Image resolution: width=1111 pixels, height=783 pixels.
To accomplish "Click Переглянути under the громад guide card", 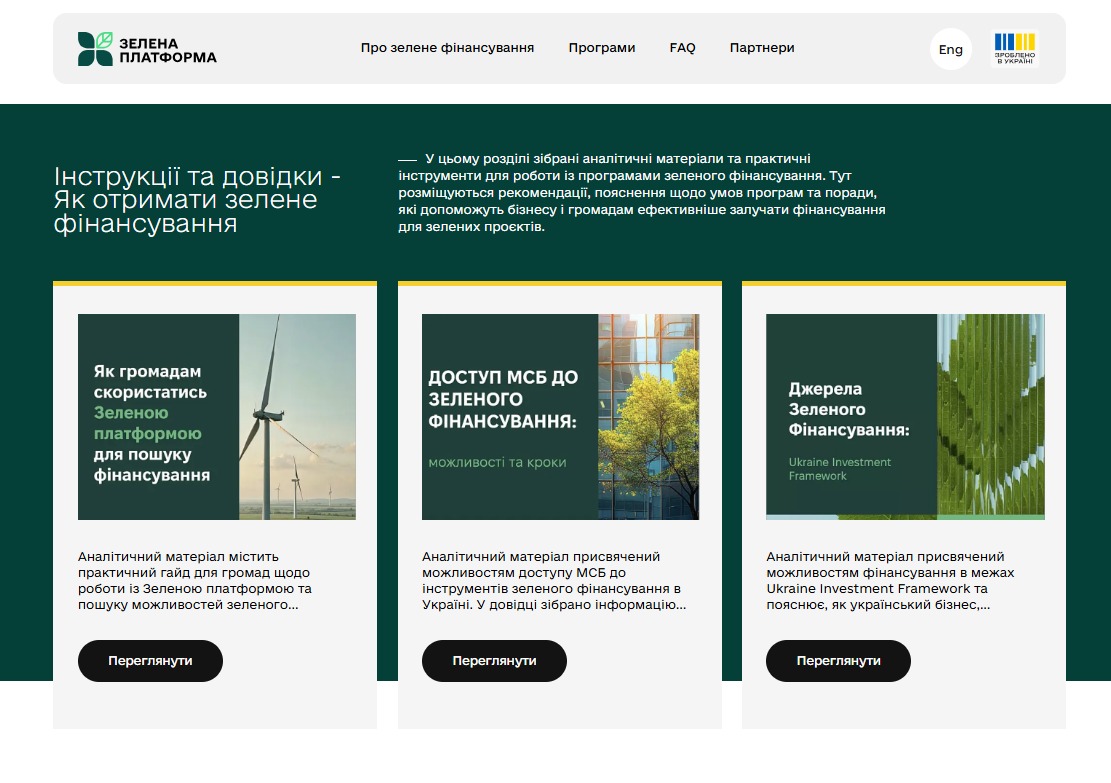I will [150, 661].
